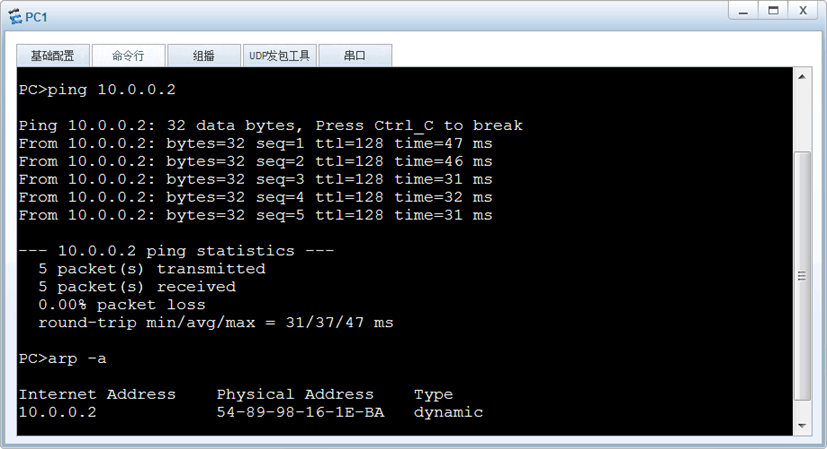Close the PC1 window
This screenshot has width=827, height=449.
[x=803, y=11]
